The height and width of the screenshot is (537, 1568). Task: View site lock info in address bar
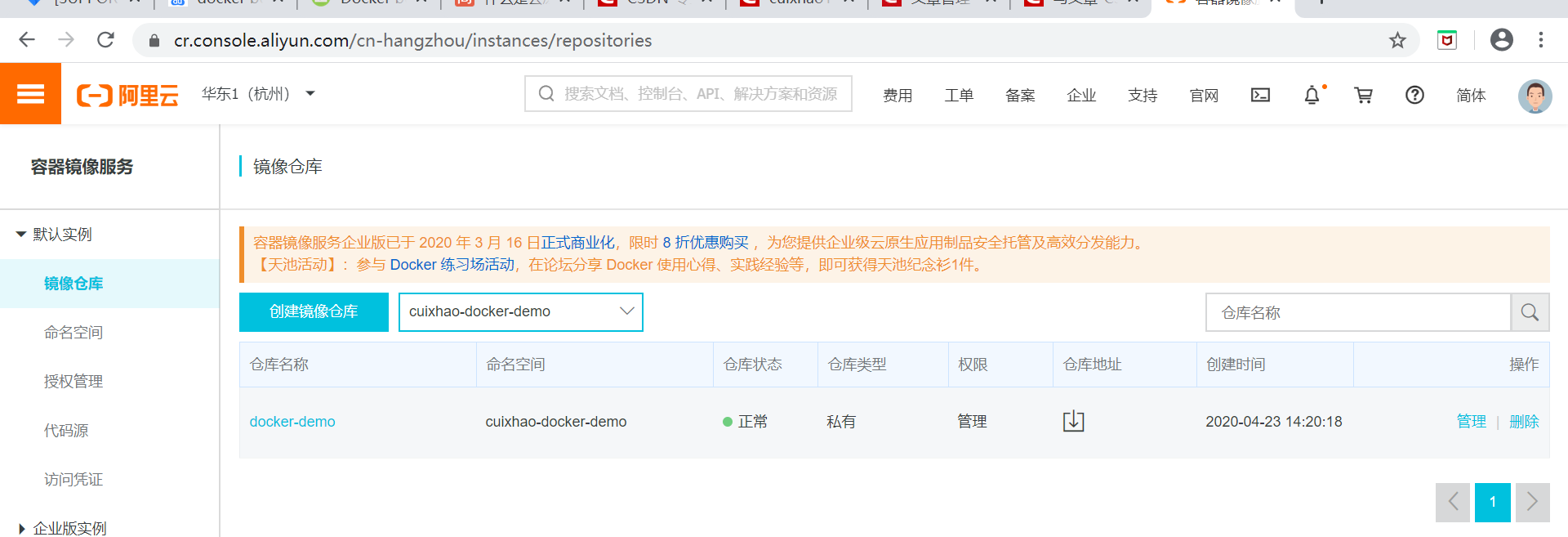[154, 40]
